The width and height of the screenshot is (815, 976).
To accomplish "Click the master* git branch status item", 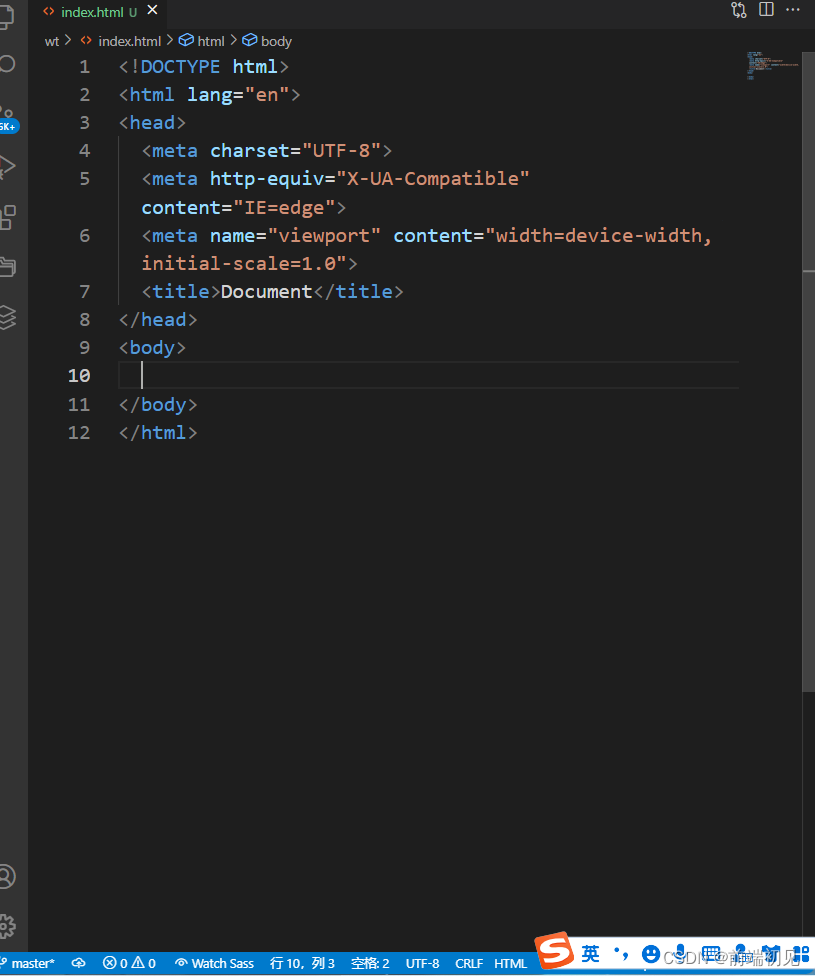I will coord(29,964).
